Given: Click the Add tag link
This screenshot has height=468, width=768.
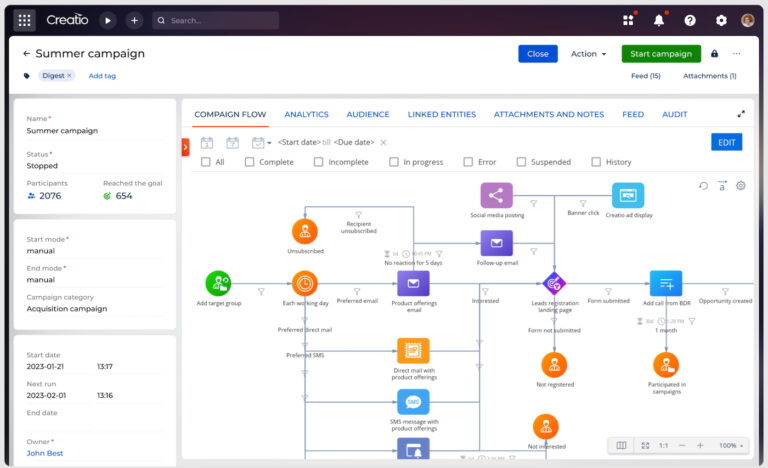Looking at the screenshot, I should (x=102, y=75).
